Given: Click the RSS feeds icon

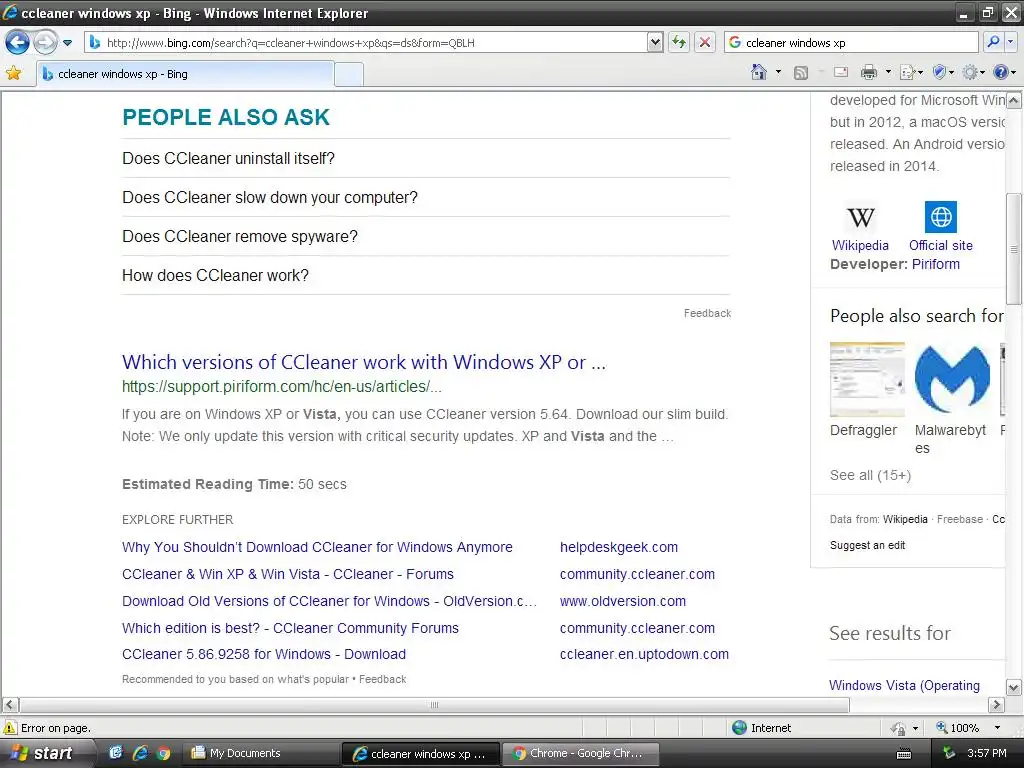Looking at the screenshot, I should tap(801, 72).
